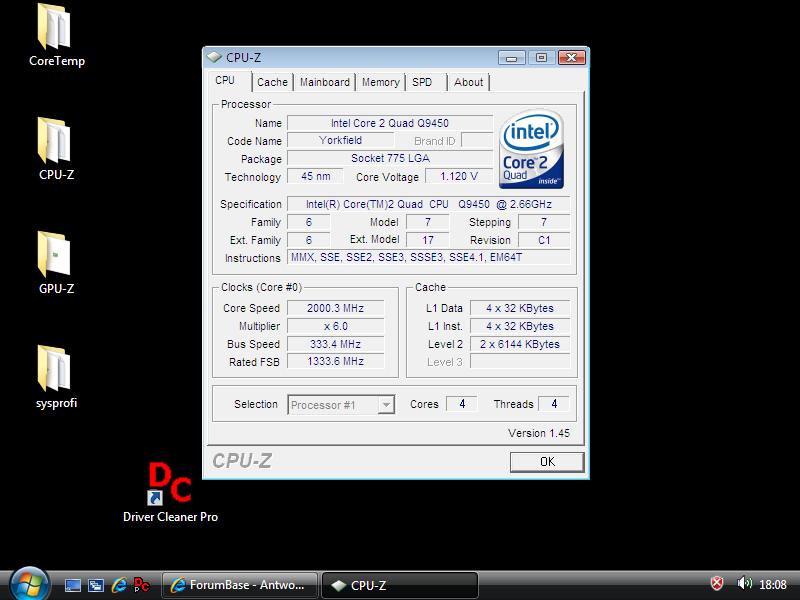The width and height of the screenshot is (800, 600).
Task: Click the volume speaker tray icon
Action: [744, 583]
